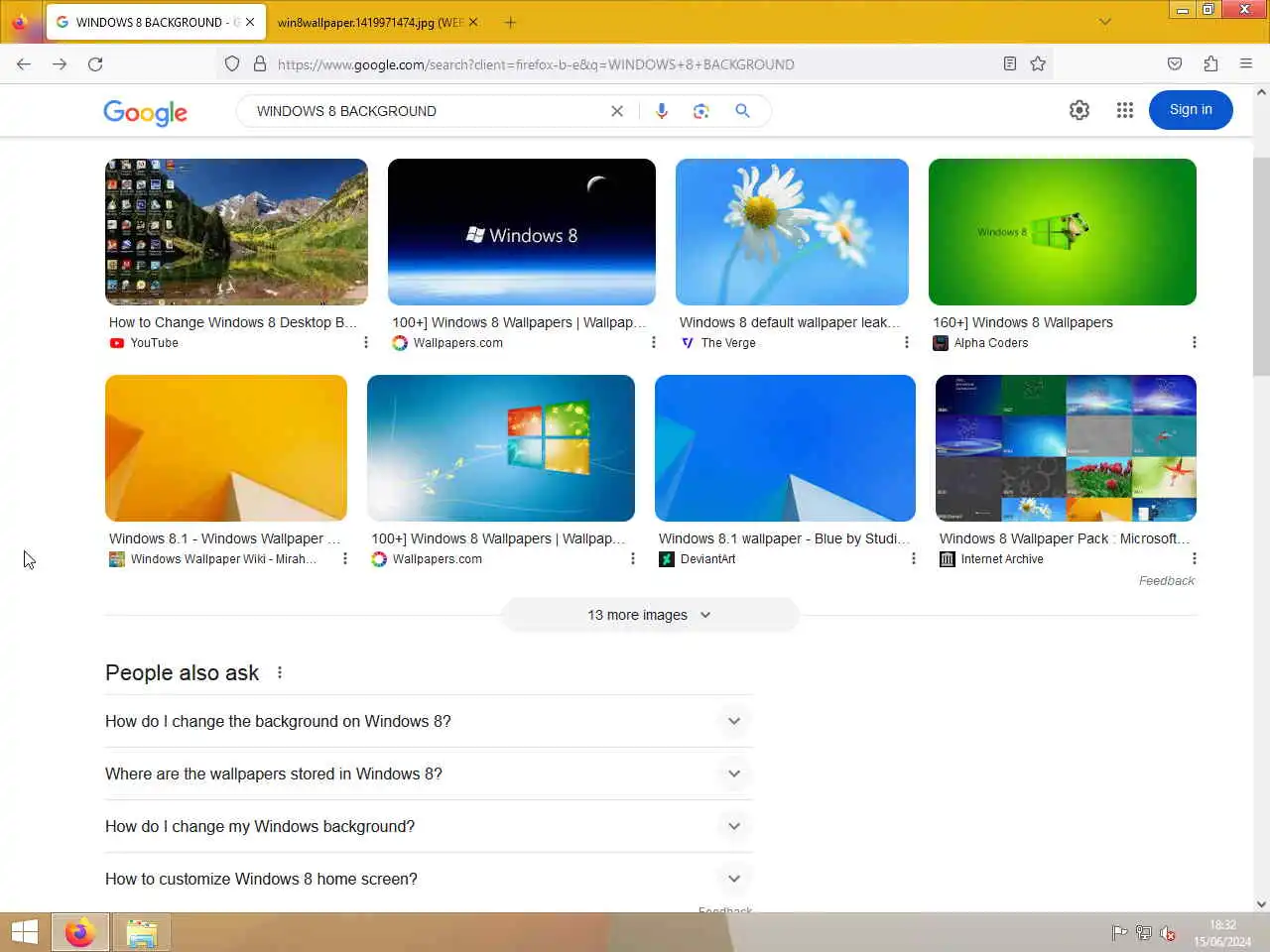Show site security padlock information
The image size is (1270, 952).
pos(260,63)
